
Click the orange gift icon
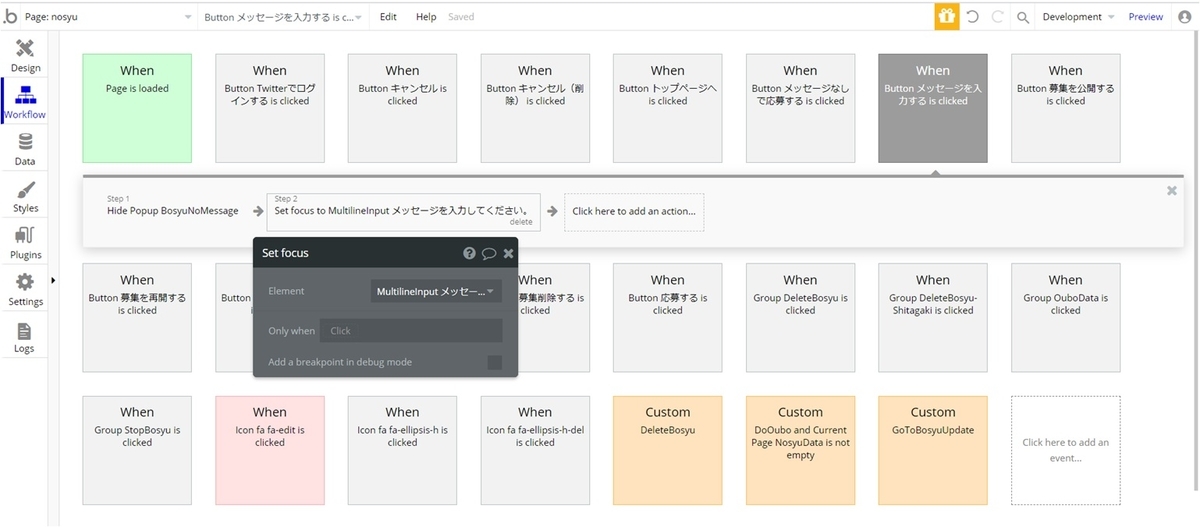946,17
